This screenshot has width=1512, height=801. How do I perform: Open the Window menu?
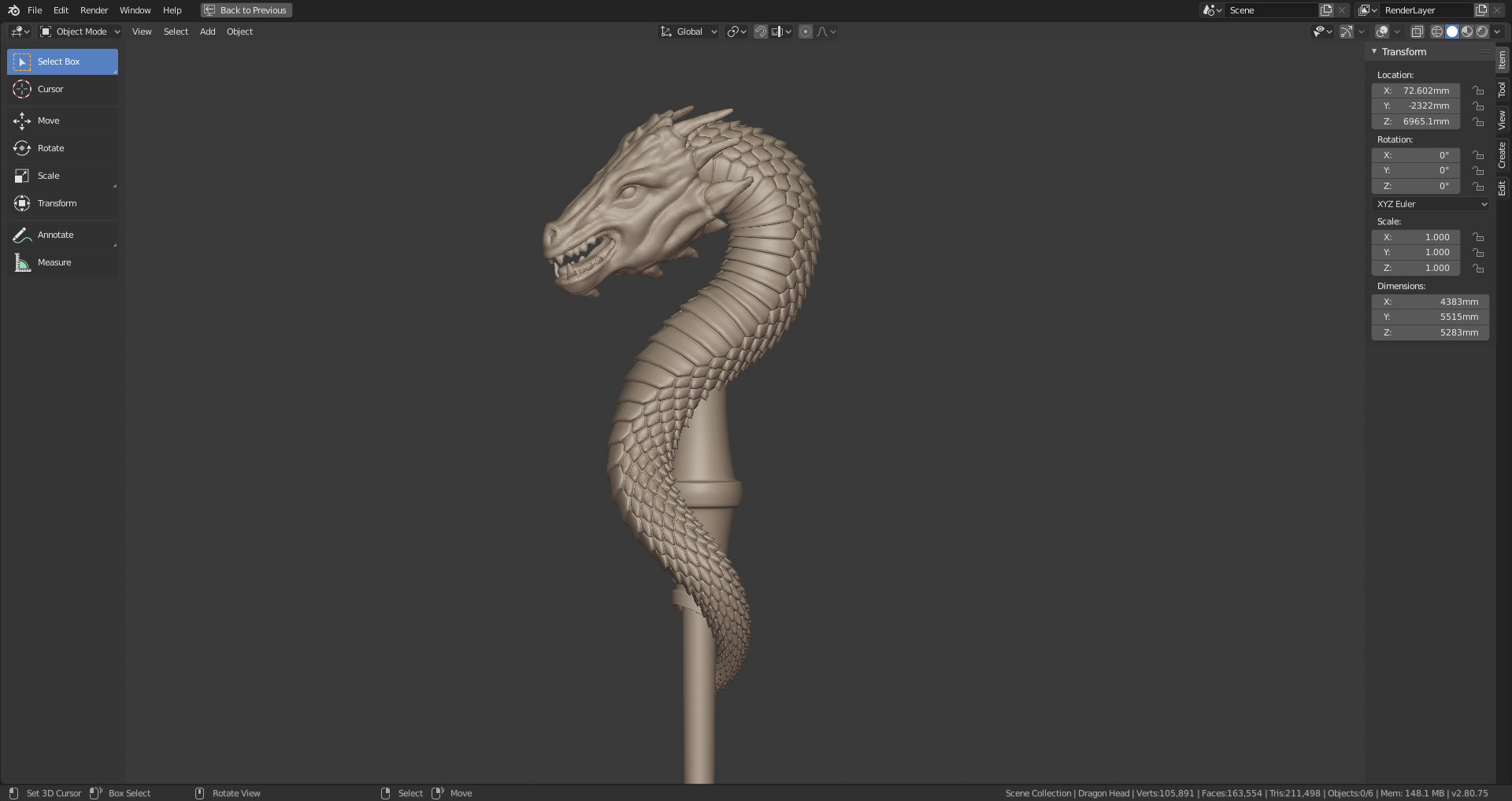coord(135,10)
